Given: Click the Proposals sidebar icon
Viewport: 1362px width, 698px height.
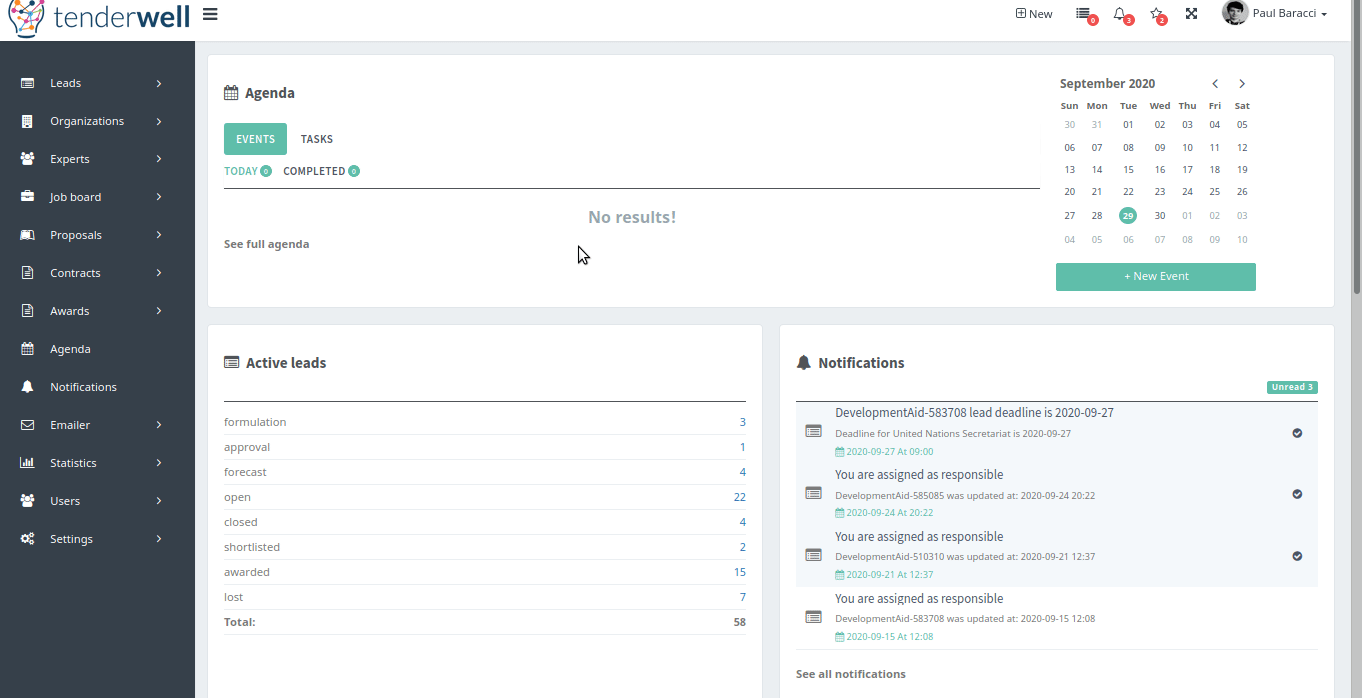Looking at the screenshot, I should [28, 235].
